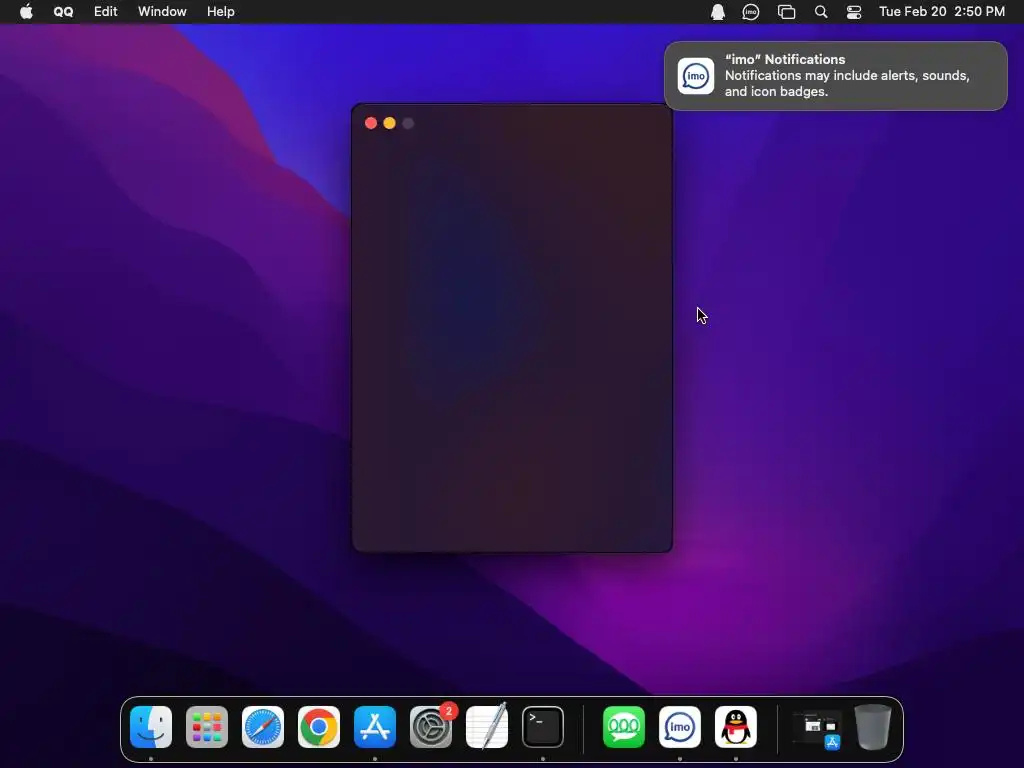The height and width of the screenshot is (768, 1024).
Task: Open the green chat app in Dock
Action: [624, 727]
